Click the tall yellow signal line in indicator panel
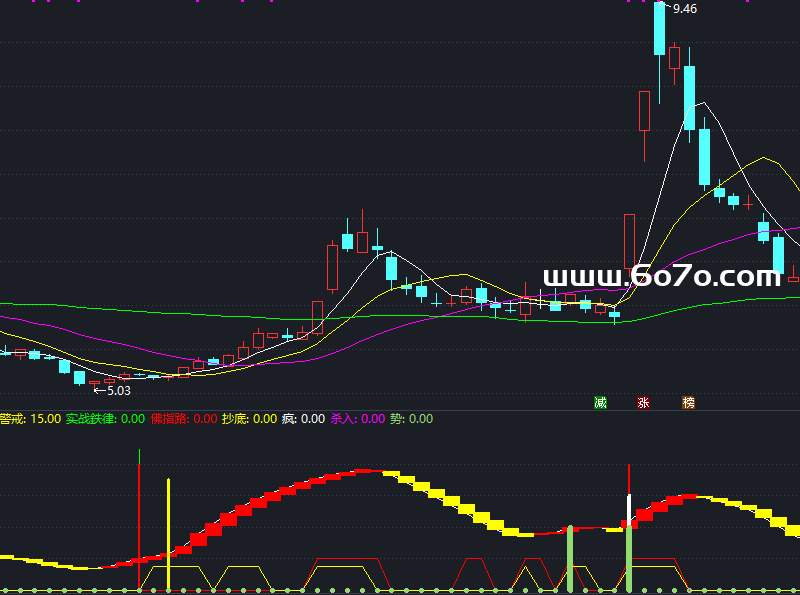The image size is (800, 595). (x=168, y=535)
